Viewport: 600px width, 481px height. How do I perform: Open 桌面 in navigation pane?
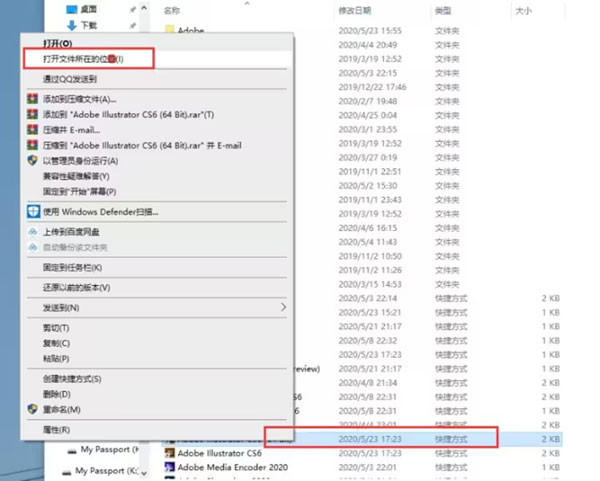[89, 10]
